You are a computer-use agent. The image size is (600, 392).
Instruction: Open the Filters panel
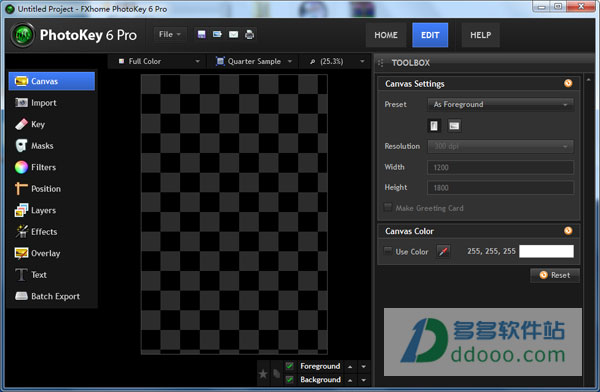[x=52, y=167]
